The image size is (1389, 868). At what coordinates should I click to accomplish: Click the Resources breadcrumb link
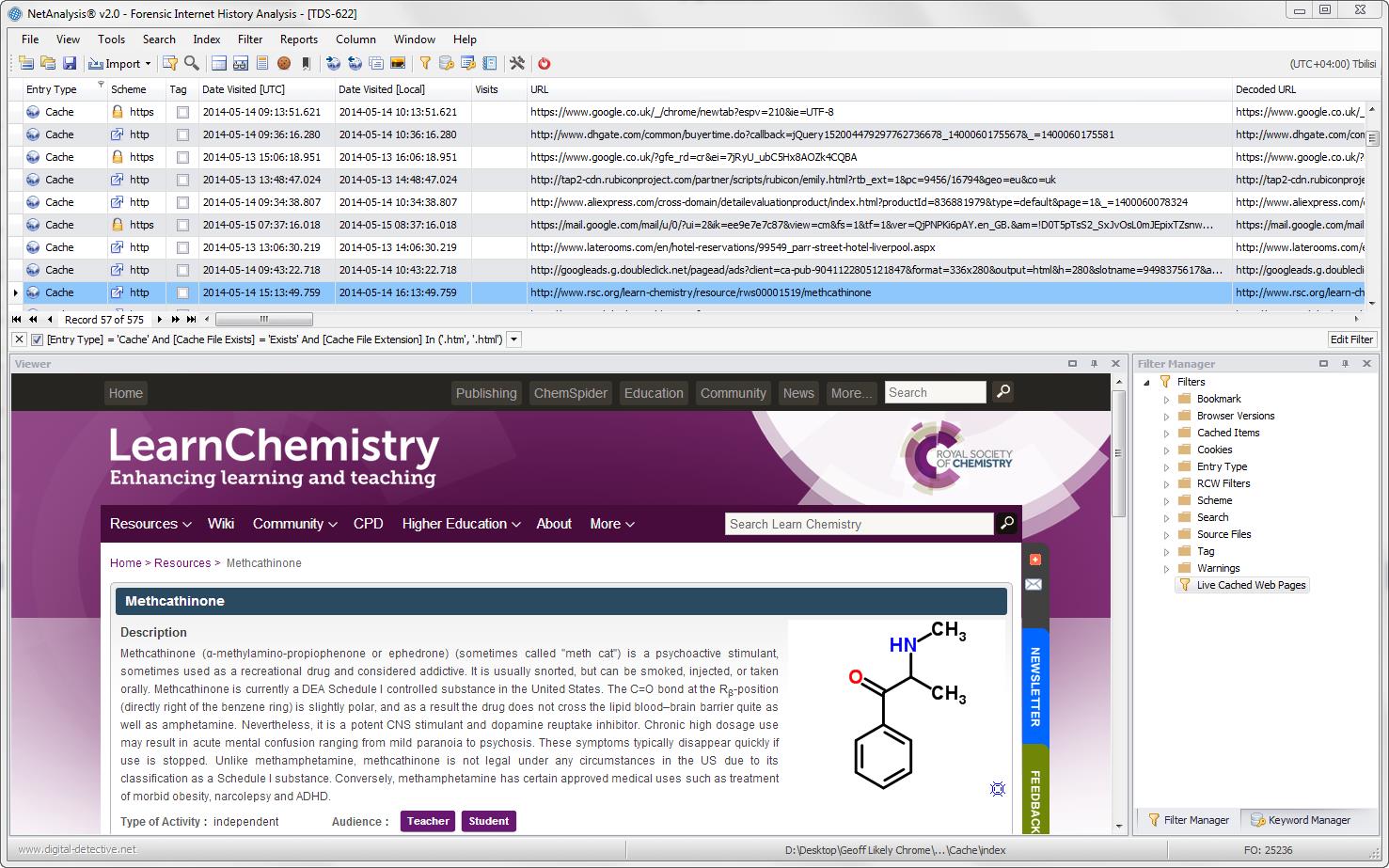(x=182, y=563)
